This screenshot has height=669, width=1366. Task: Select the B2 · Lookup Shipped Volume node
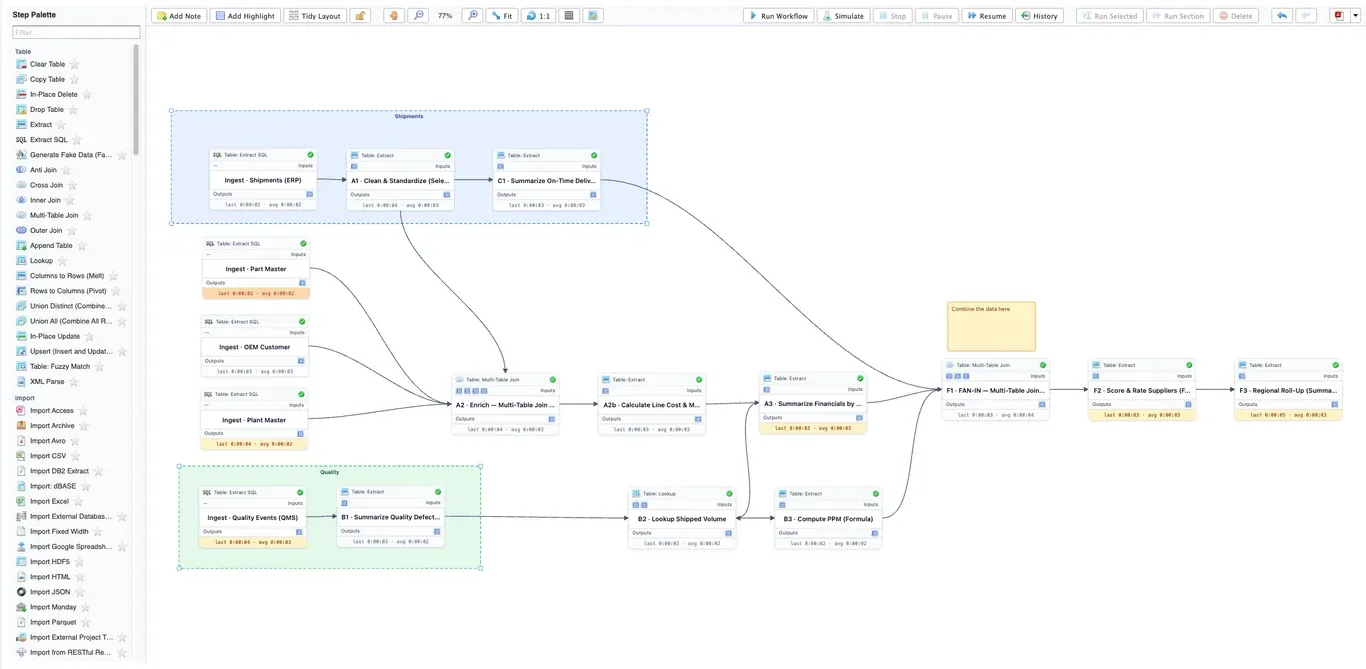click(x=682, y=519)
